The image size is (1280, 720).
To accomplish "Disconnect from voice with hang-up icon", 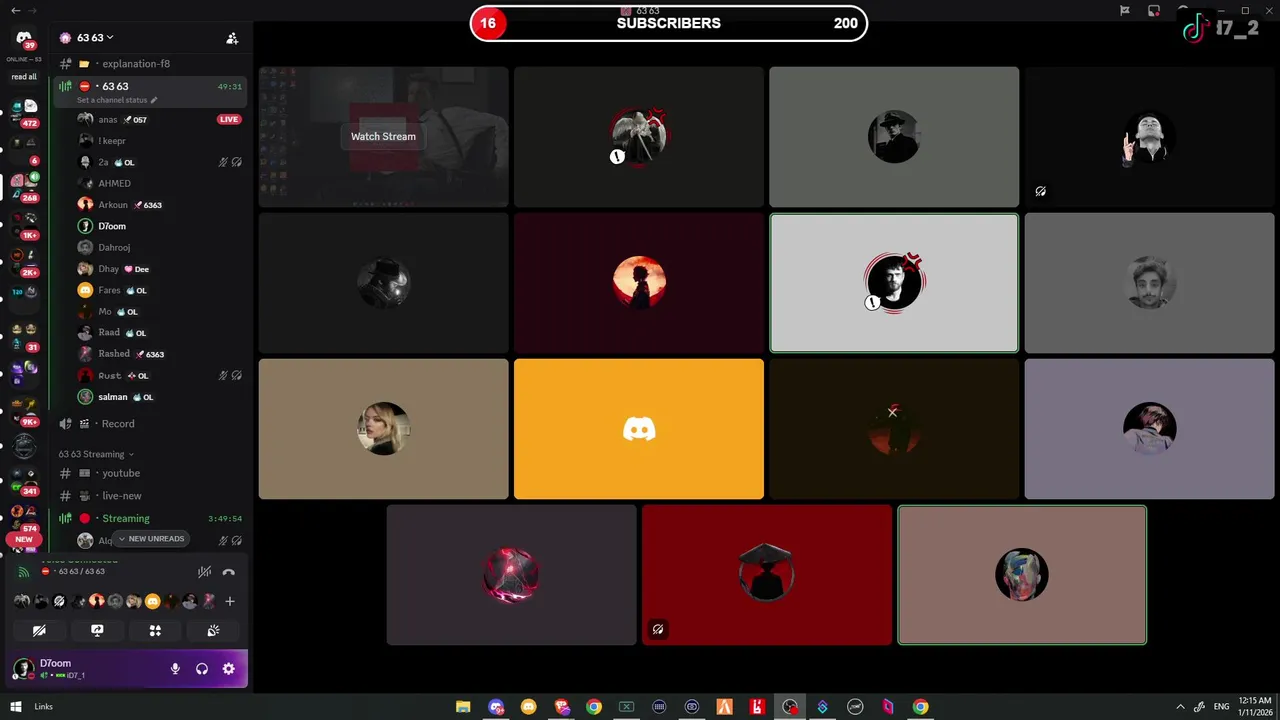I will [x=228, y=572].
